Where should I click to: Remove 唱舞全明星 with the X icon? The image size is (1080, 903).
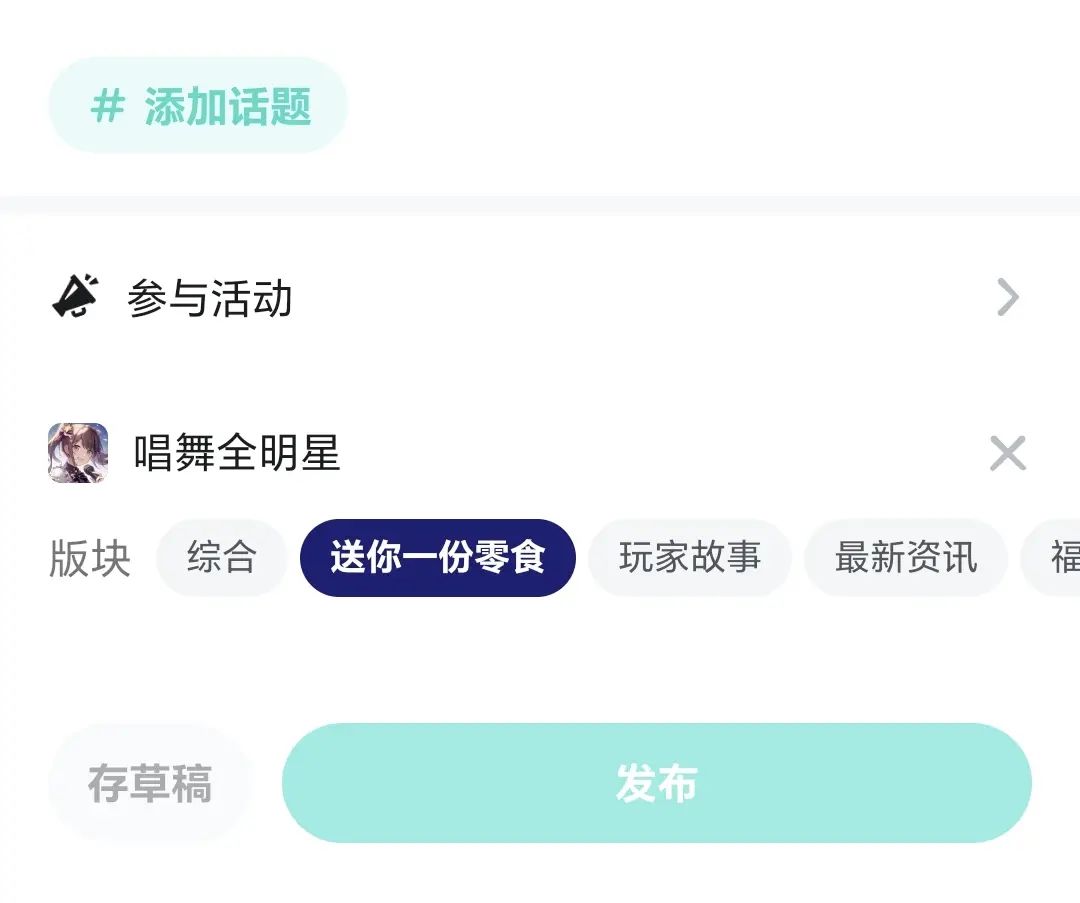tap(1007, 454)
